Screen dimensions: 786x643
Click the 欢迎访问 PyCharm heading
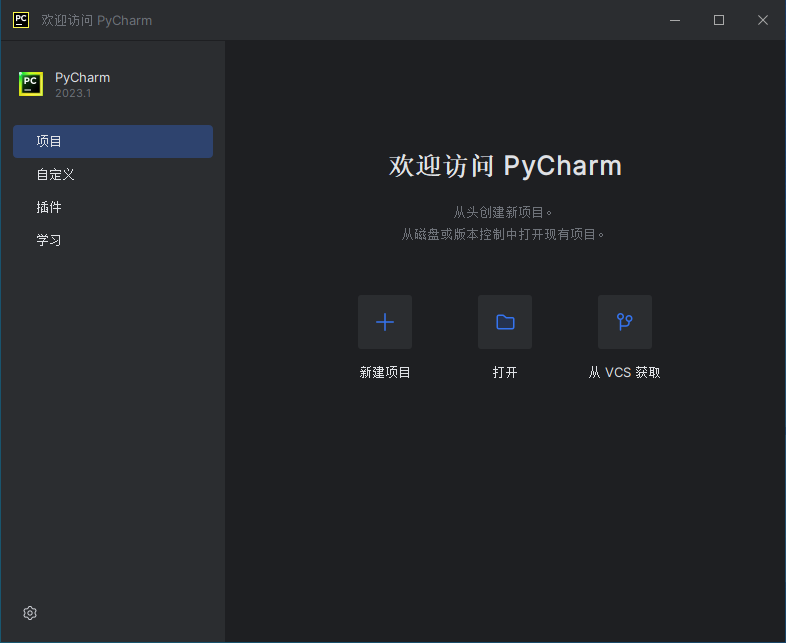coord(505,165)
